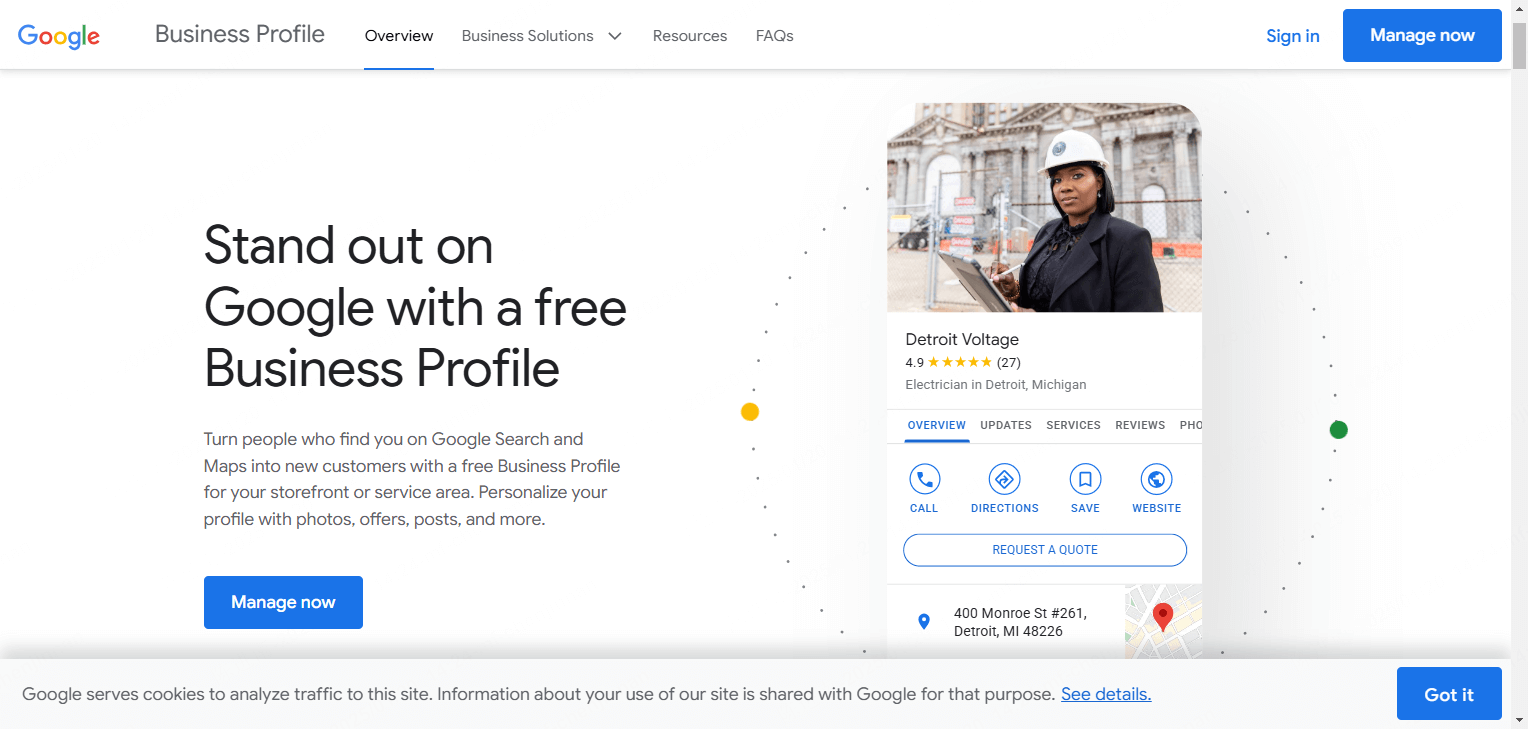Click Manage now button below hero text
Screen dimensions: 1528x729
283,602
